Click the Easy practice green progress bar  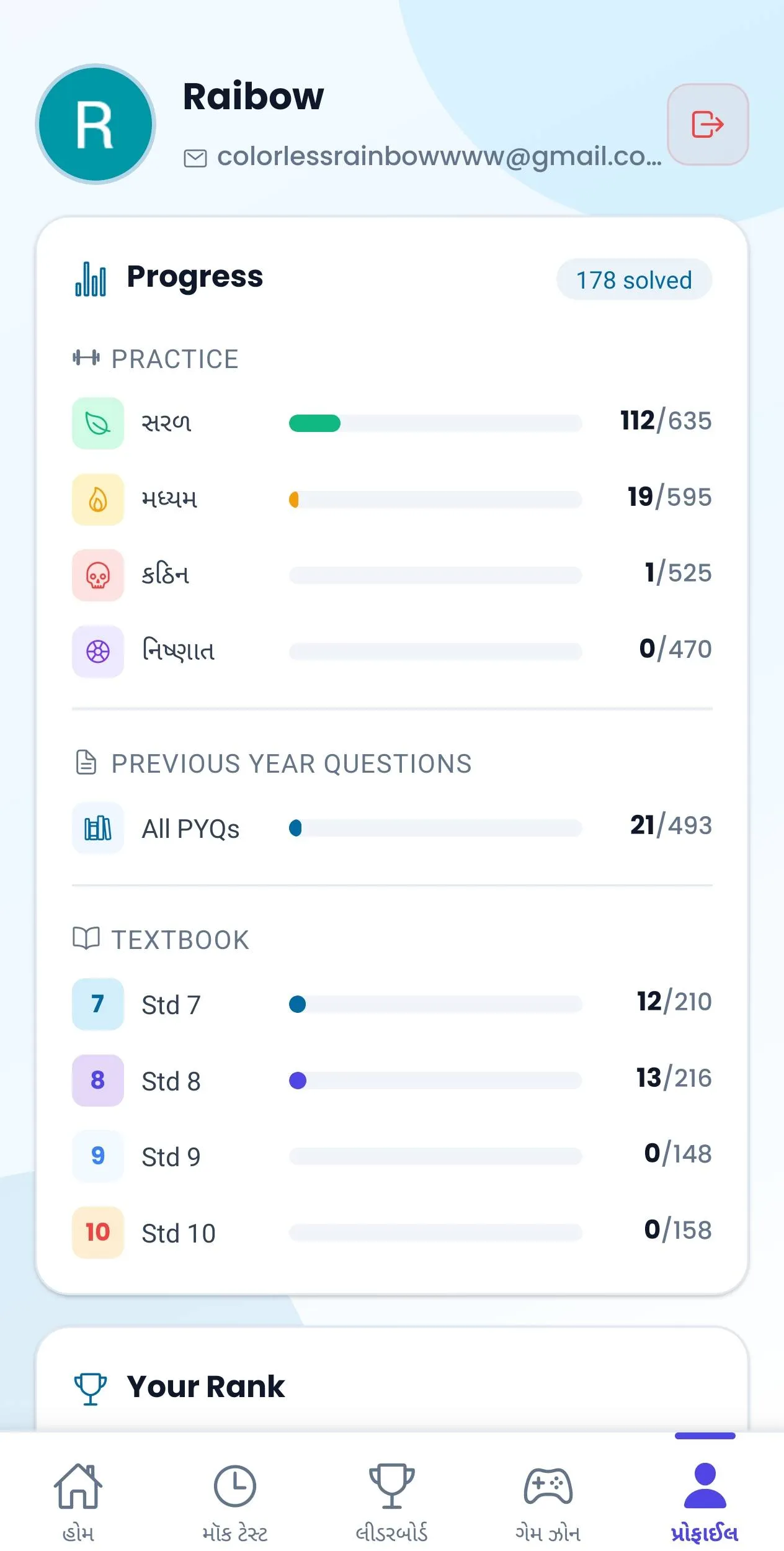435,423
